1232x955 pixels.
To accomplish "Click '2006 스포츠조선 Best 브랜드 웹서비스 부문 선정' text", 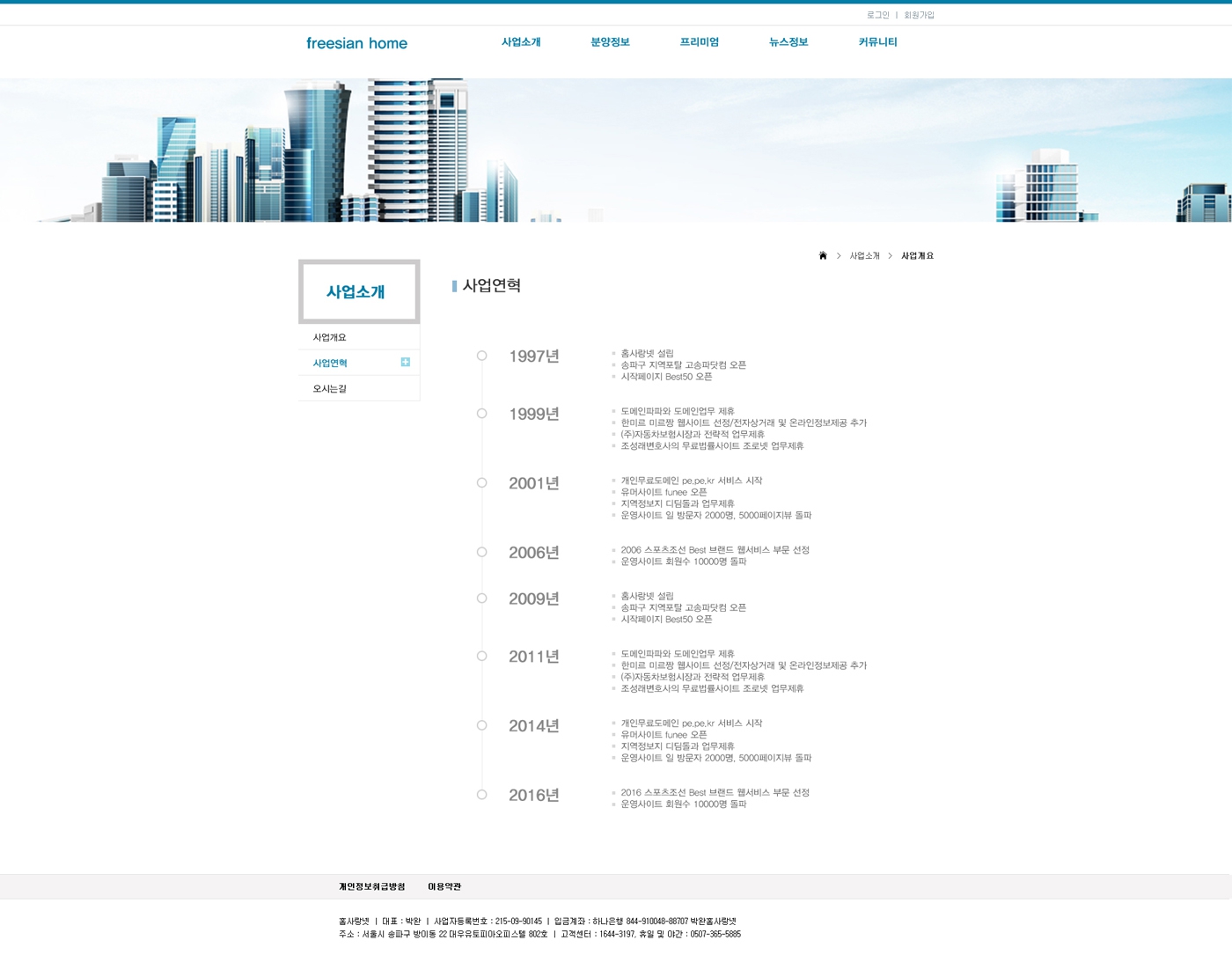I will (x=715, y=550).
